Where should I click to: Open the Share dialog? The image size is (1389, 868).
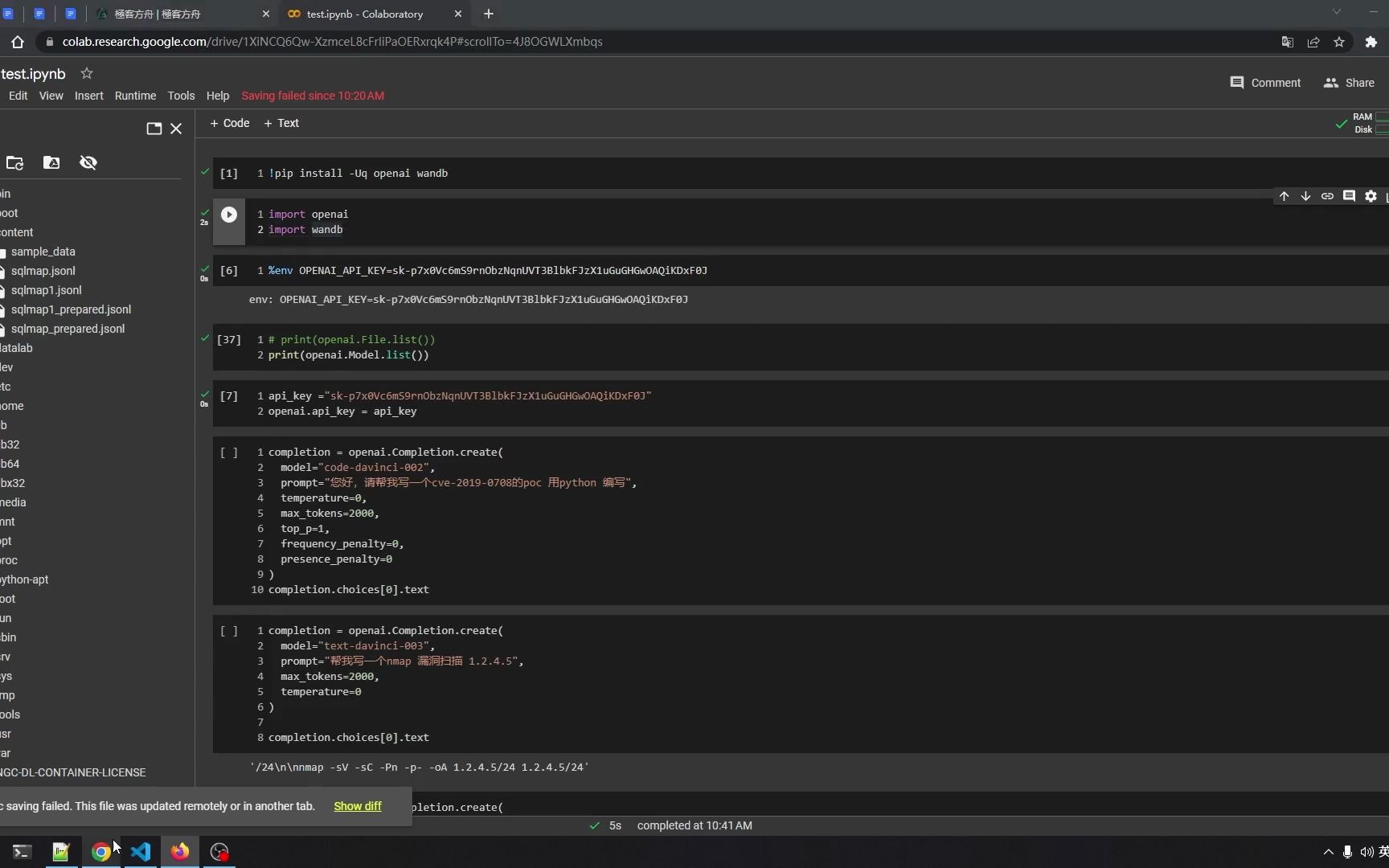click(x=1349, y=83)
